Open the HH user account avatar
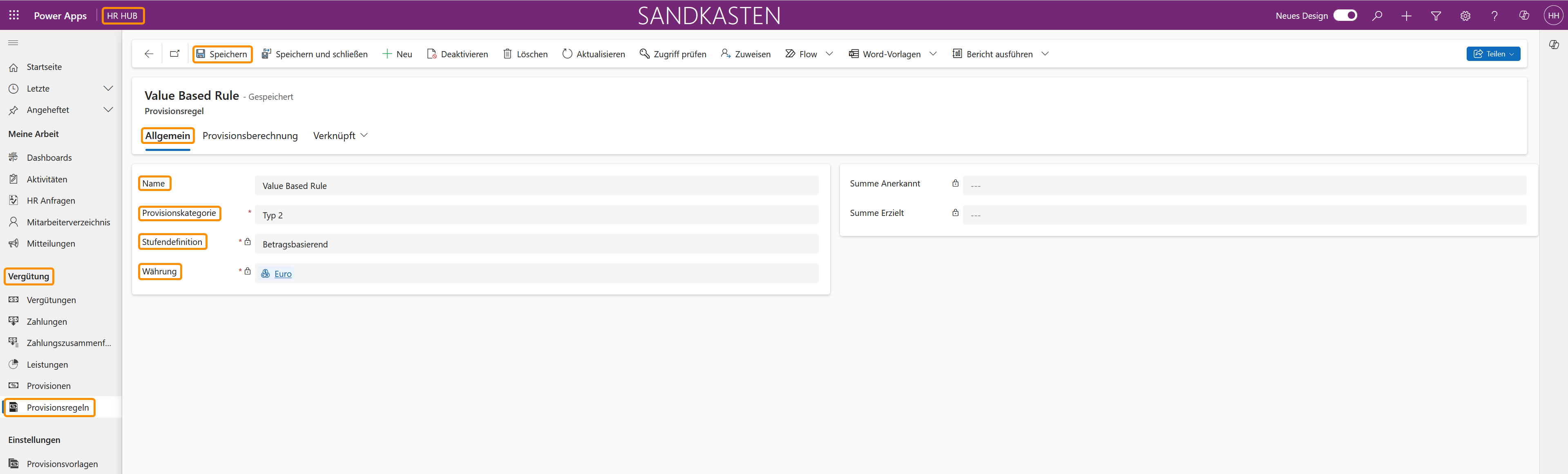The height and width of the screenshot is (474, 1568). point(1553,16)
